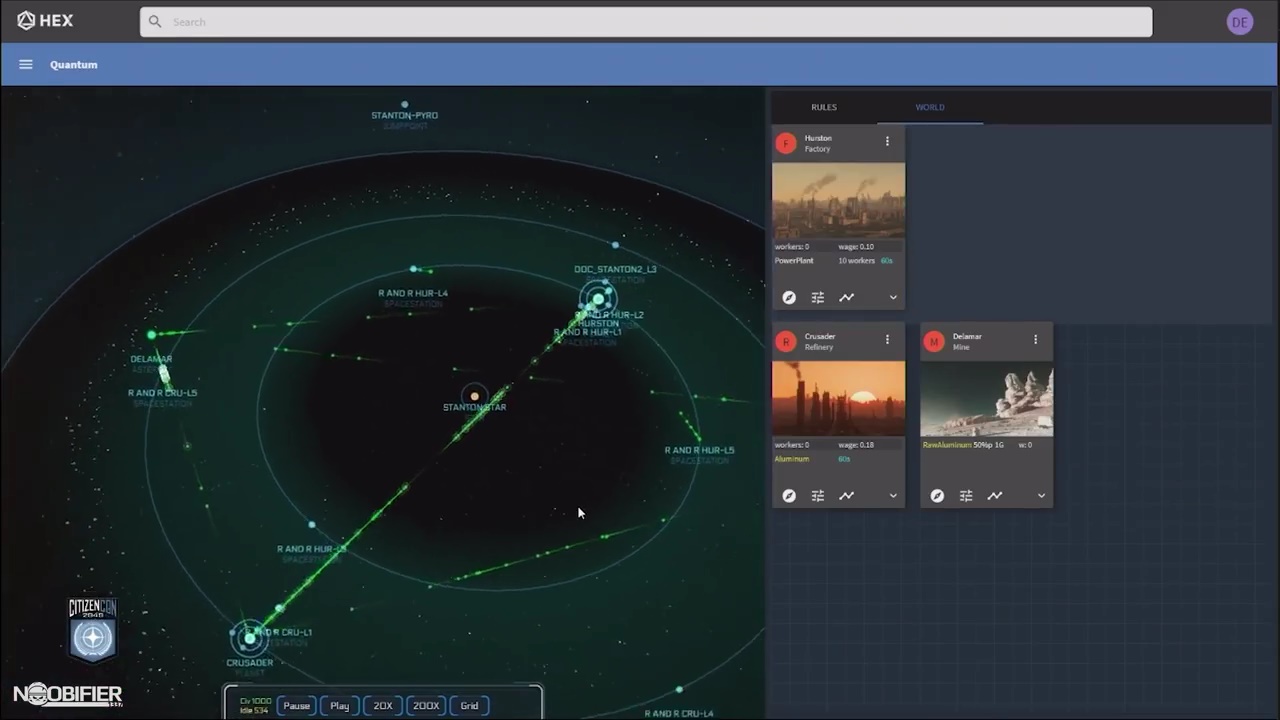Click the R AND R HUR-L5 station marker
The image size is (1280, 720).
pyautogui.click(x=697, y=437)
